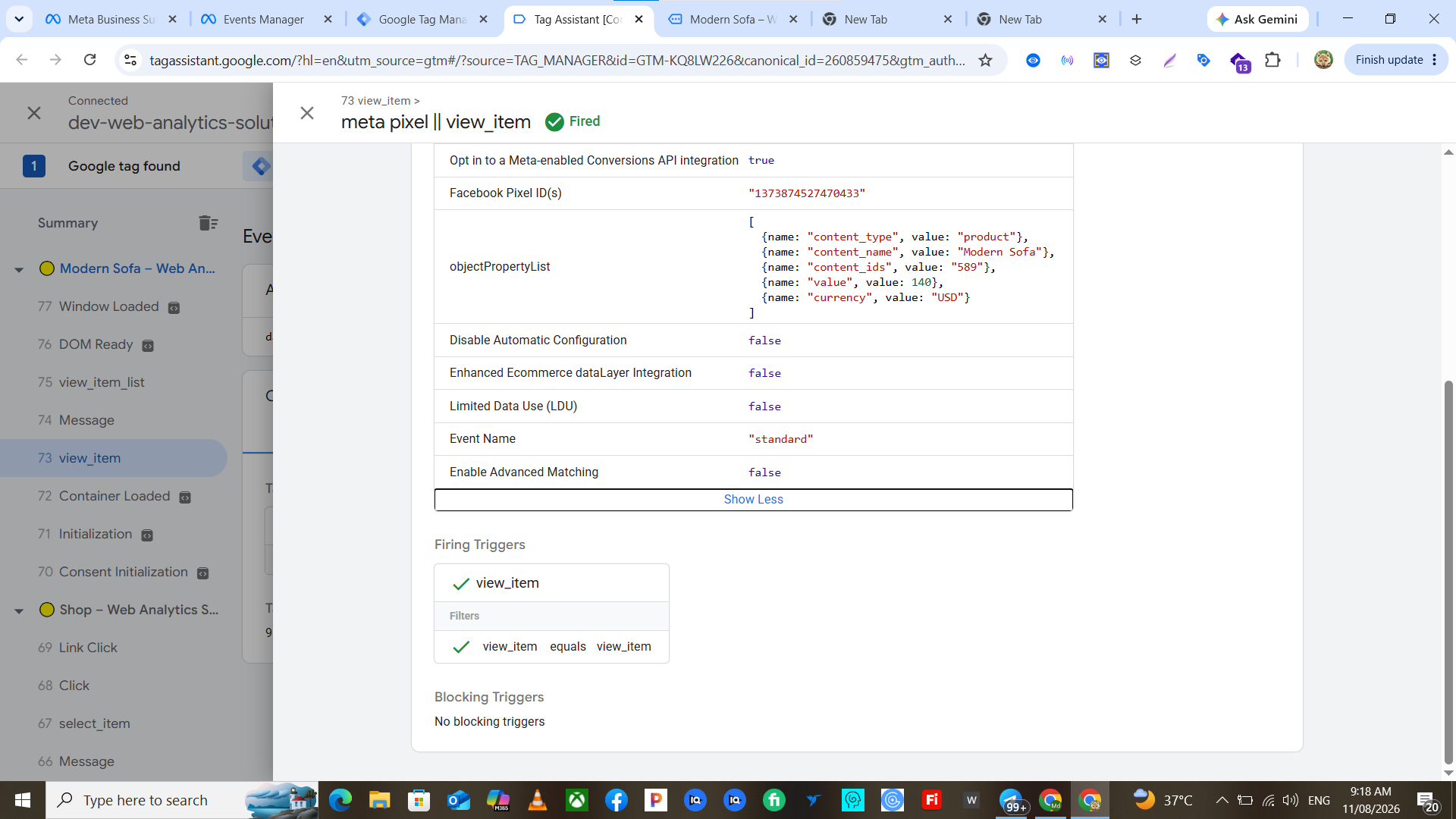This screenshot has width=1456, height=819.
Task: Collapse the Modern Sofa page group
Action: point(19,269)
